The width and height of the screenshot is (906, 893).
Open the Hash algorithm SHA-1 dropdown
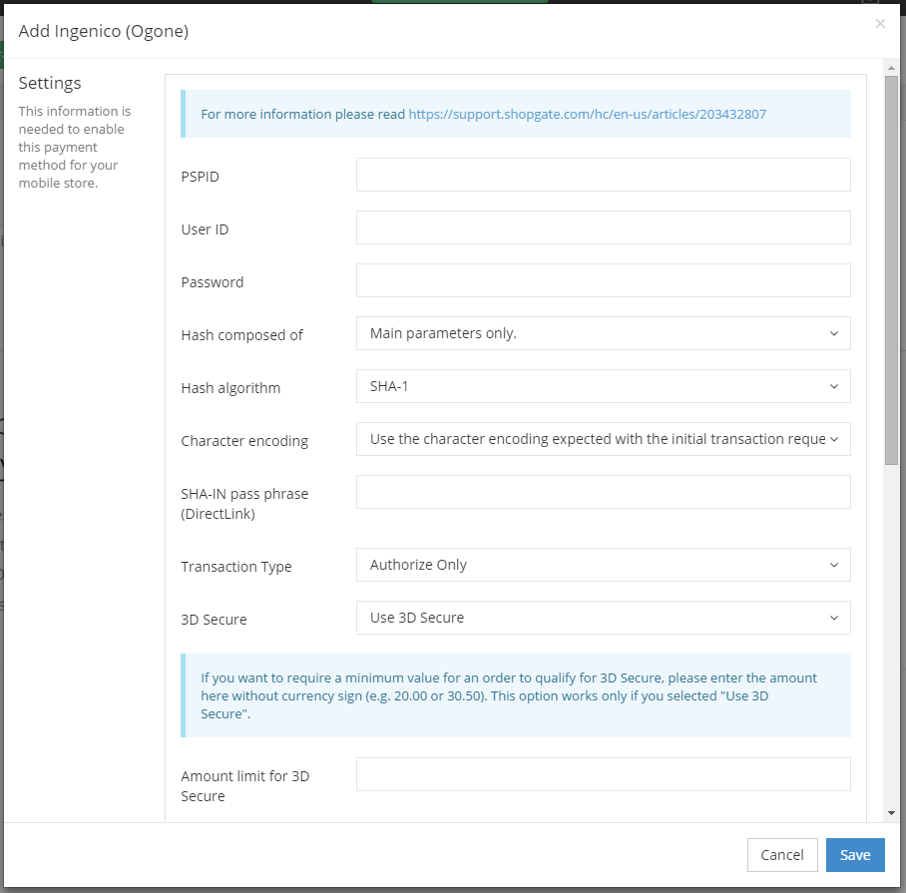(x=603, y=386)
